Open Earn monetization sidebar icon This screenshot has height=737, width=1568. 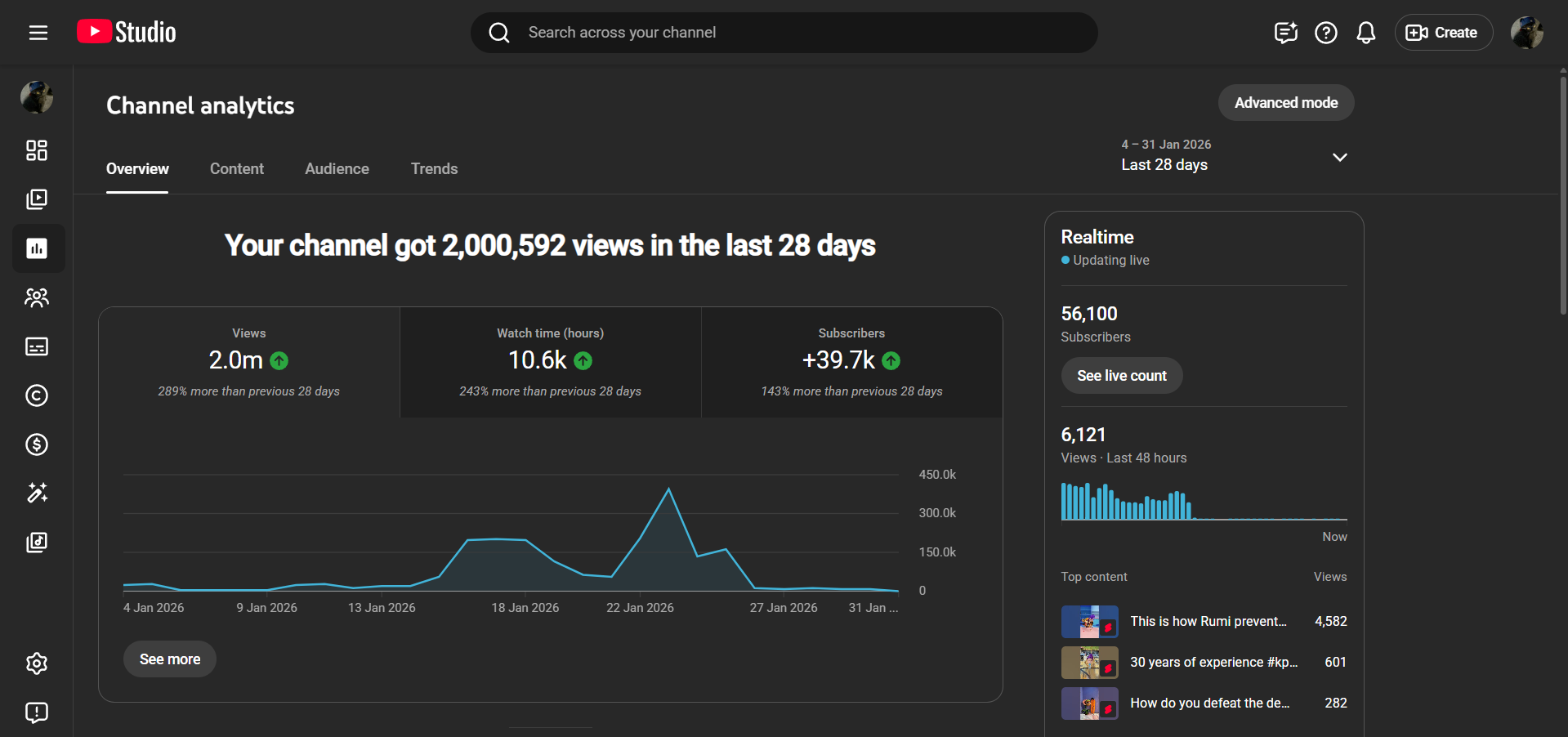(x=37, y=444)
